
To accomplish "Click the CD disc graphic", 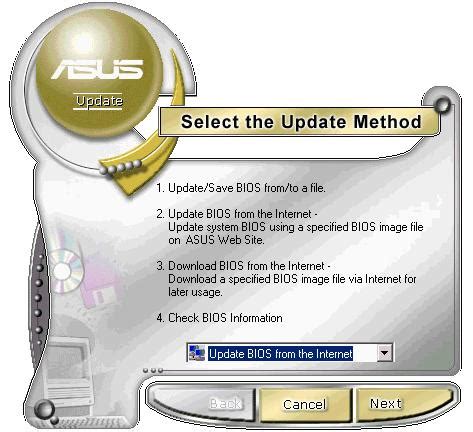I will coord(65,271).
